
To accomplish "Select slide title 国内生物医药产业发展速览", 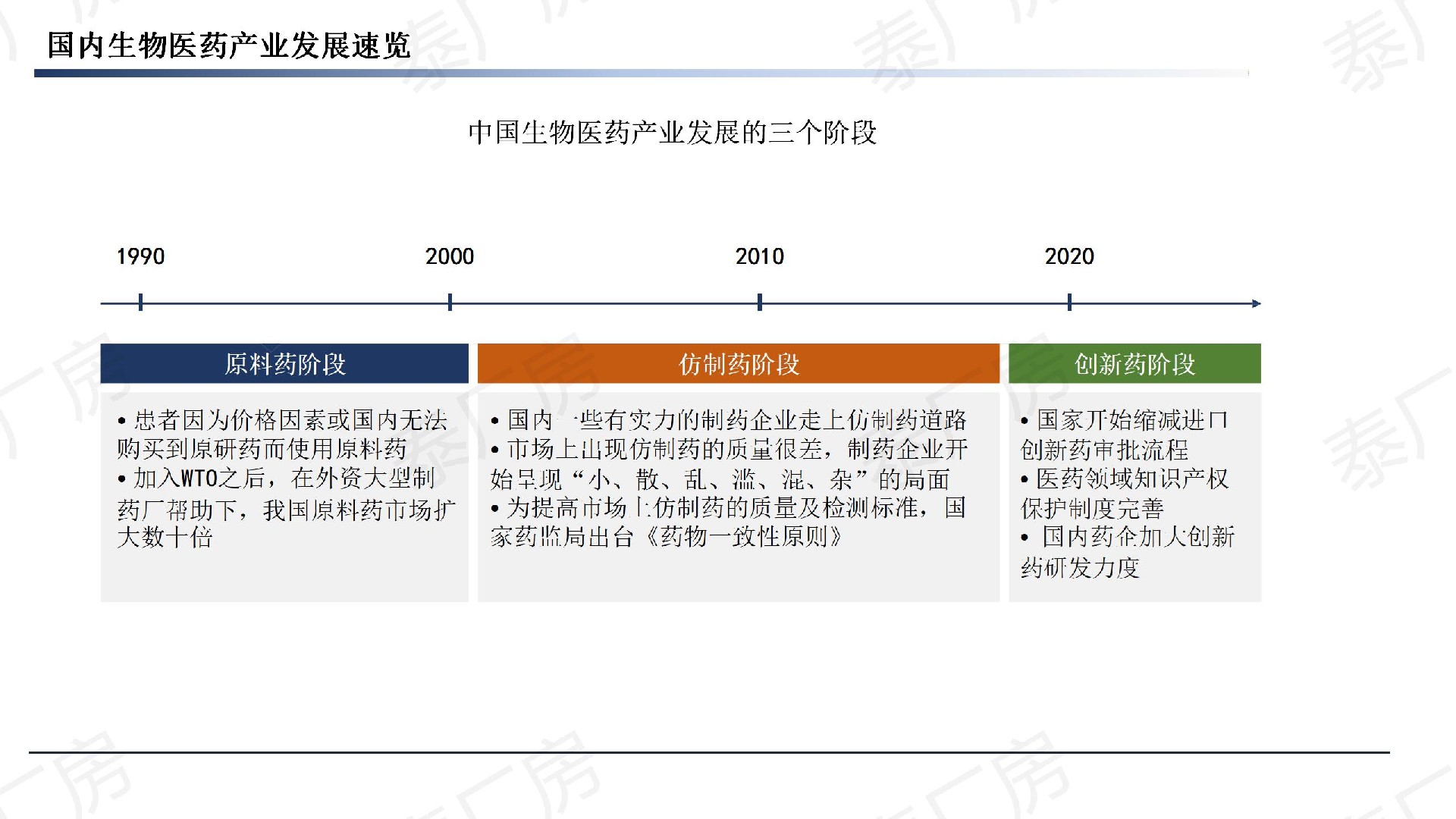I will pyautogui.click(x=229, y=45).
